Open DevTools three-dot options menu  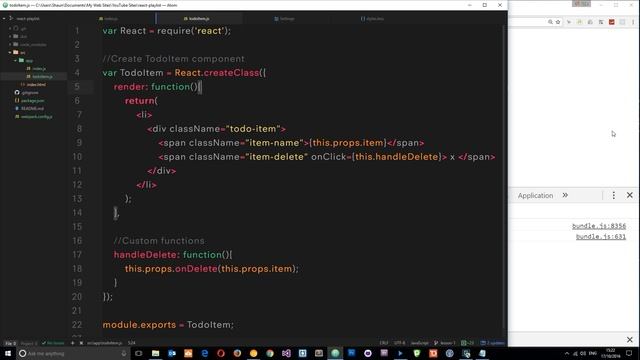[613, 196]
